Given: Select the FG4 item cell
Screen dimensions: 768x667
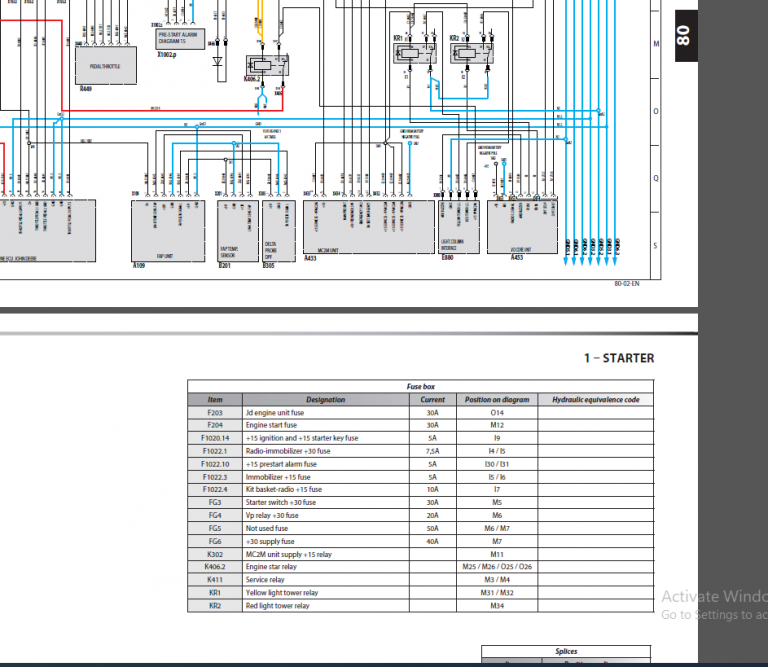Looking at the screenshot, I should tap(215, 515).
